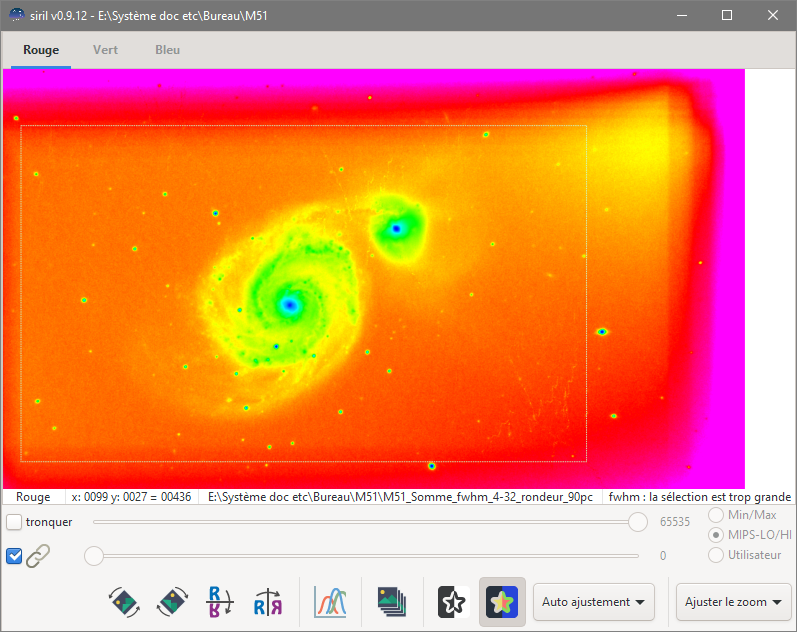
Task: Click the Rouge label in status bar
Action: pyautogui.click(x=33, y=497)
